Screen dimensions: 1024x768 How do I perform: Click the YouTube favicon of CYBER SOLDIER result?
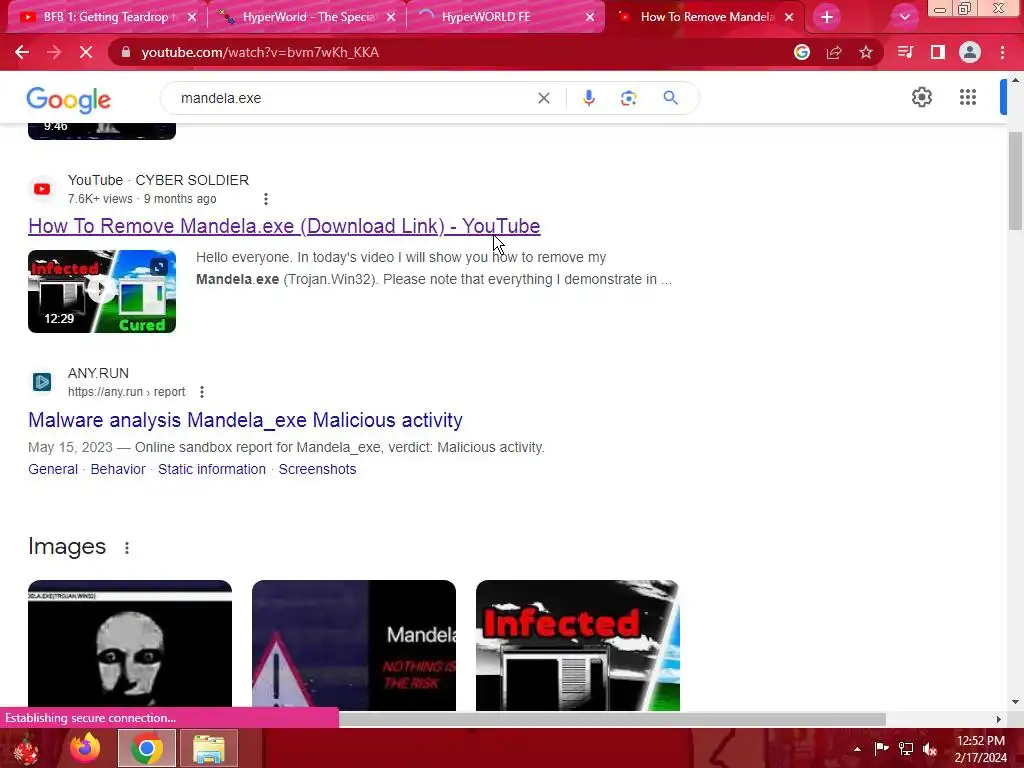42,189
